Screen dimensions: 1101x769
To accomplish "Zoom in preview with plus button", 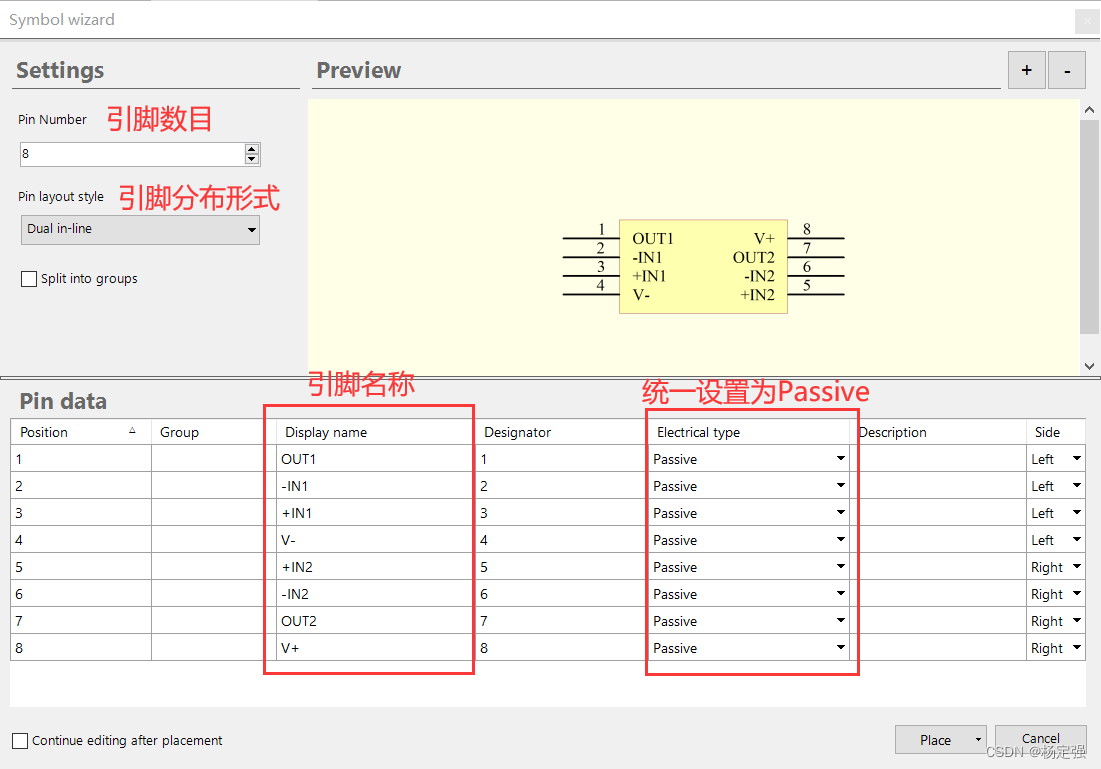I will coord(1026,71).
